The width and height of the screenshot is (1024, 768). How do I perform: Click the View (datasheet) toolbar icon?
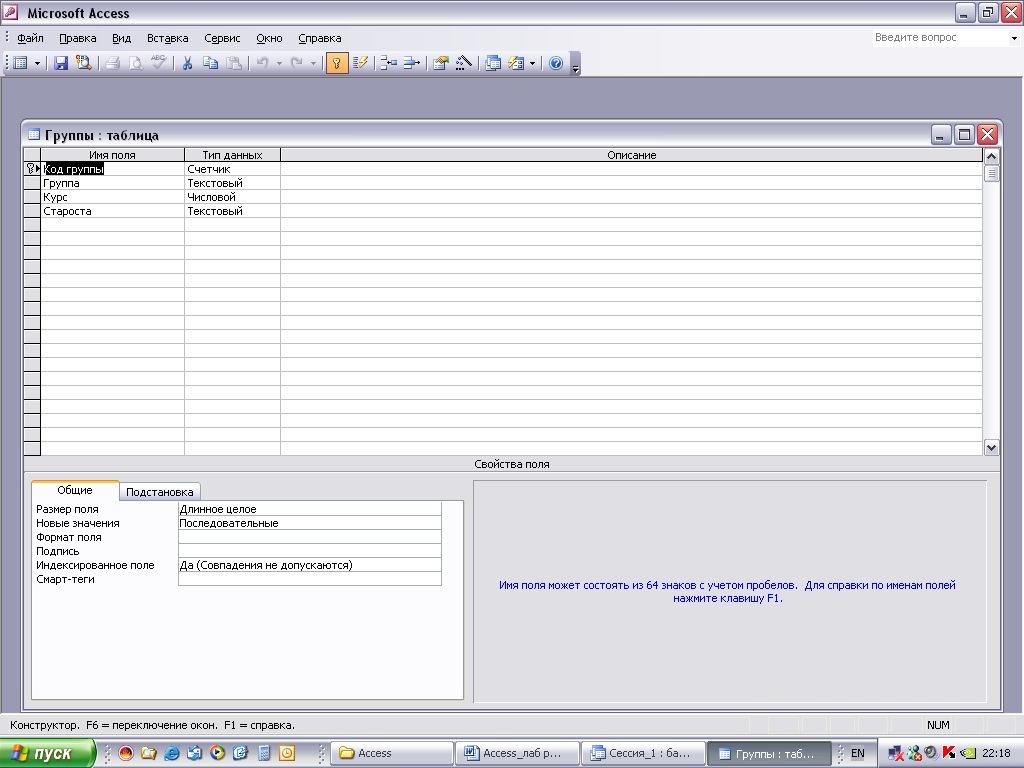[21, 63]
